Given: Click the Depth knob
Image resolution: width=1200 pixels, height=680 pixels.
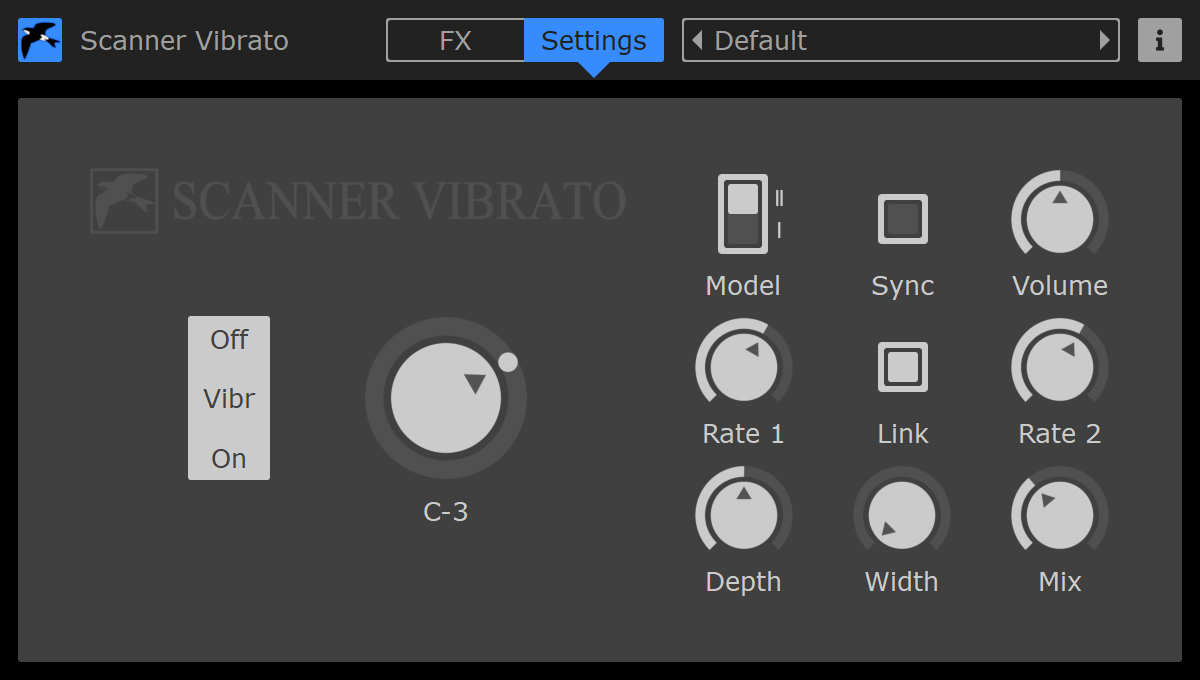Looking at the screenshot, I should coord(743,515).
